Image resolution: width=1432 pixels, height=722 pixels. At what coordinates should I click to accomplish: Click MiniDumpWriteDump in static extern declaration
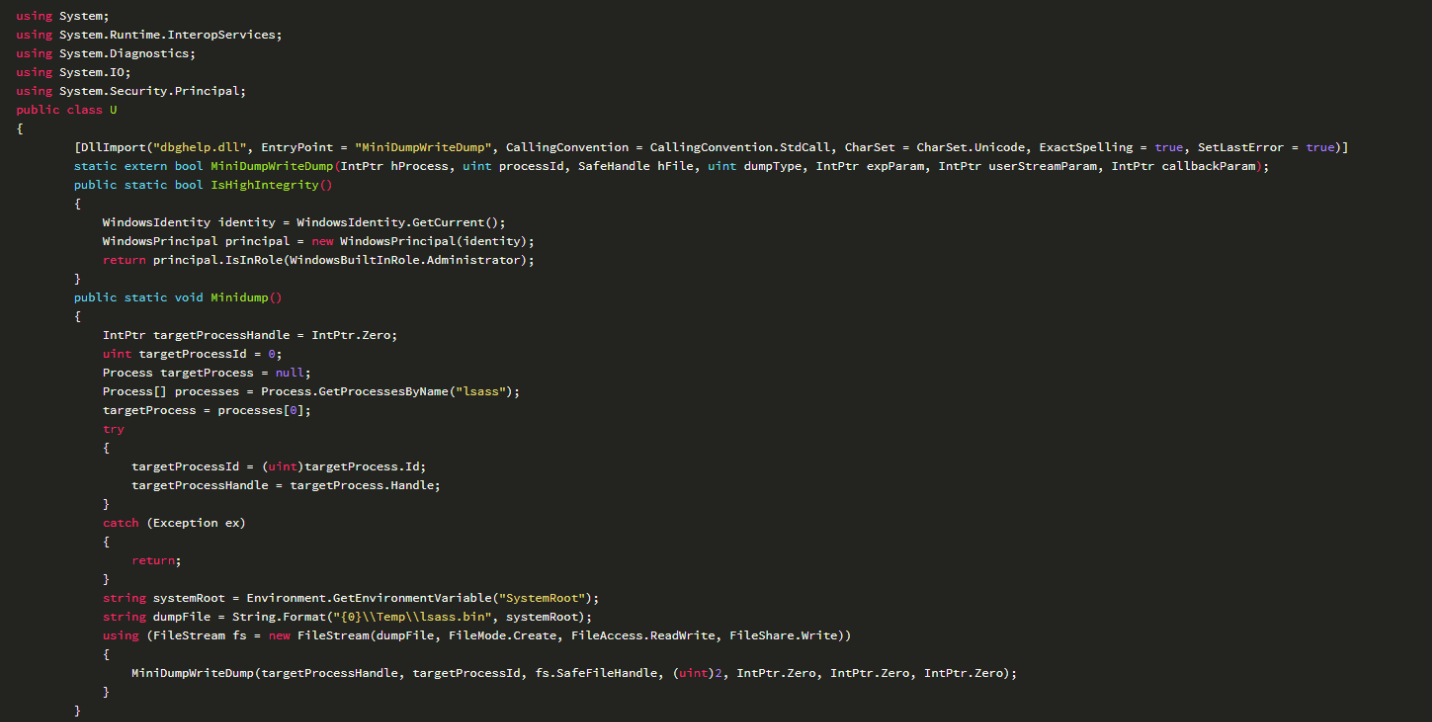tap(272, 166)
